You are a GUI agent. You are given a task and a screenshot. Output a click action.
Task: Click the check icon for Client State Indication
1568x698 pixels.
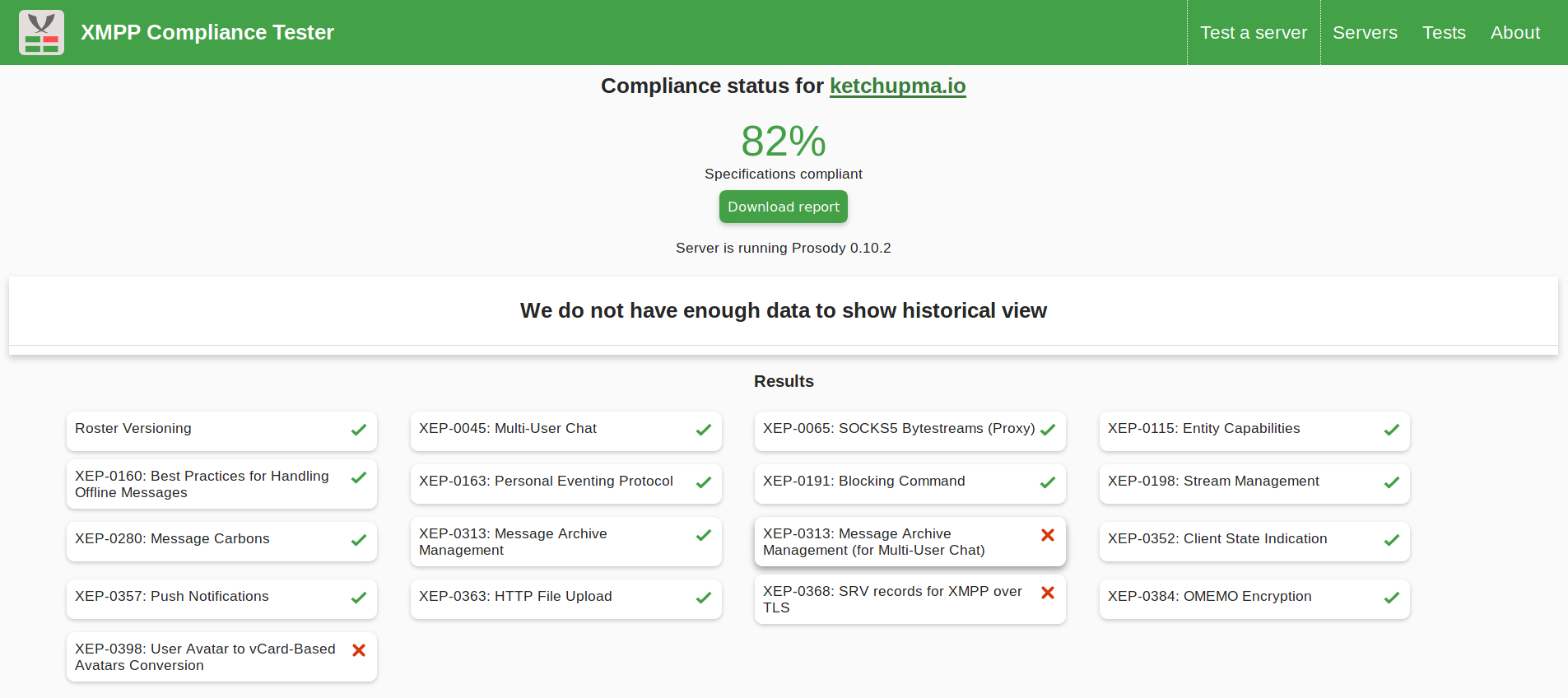click(1392, 540)
